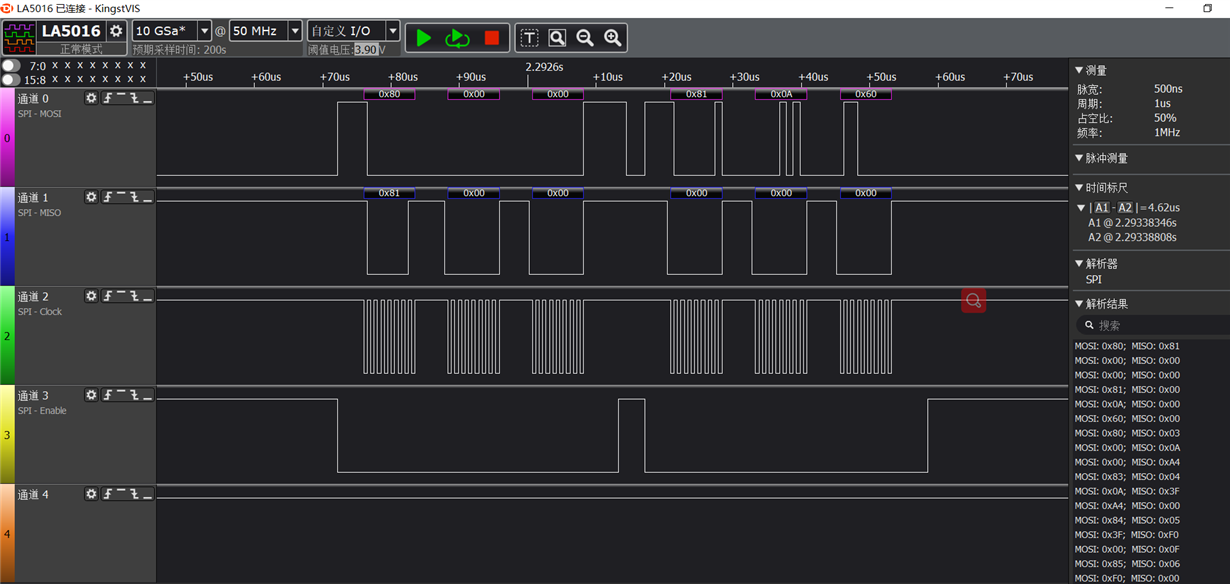Set falling-edge trigger on 通道 0
Image resolution: width=1230 pixels, height=584 pixels.
pos(134,98)
